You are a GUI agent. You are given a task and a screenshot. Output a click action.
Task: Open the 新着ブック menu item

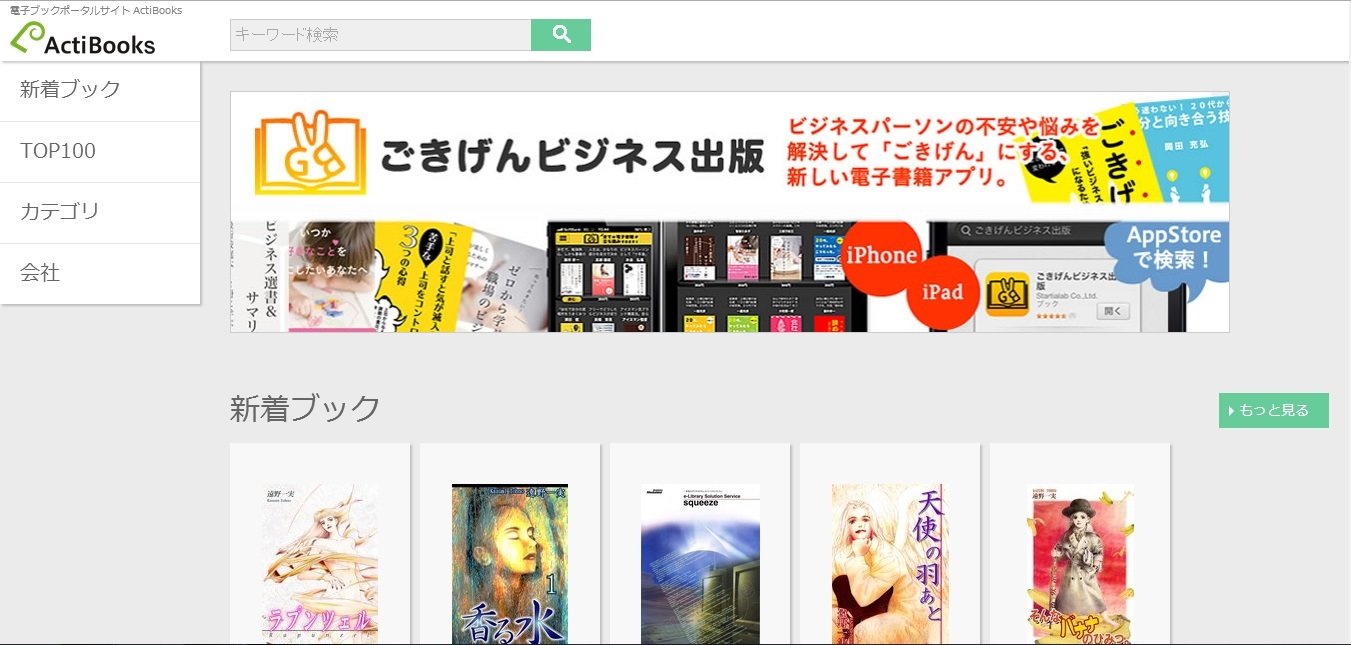[x=100, y=90]
